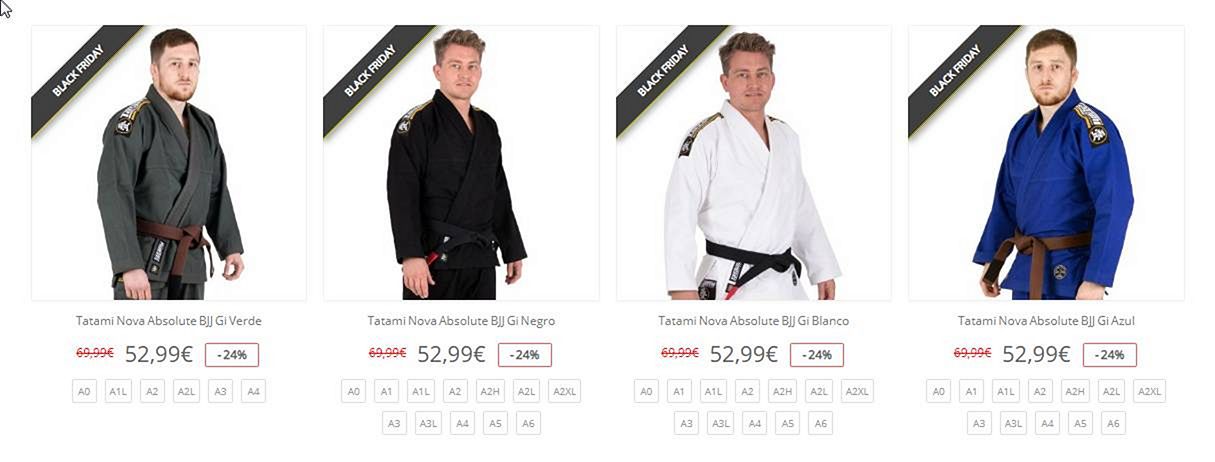Select size A6 for Gi Negro

[x=528, y=423]
